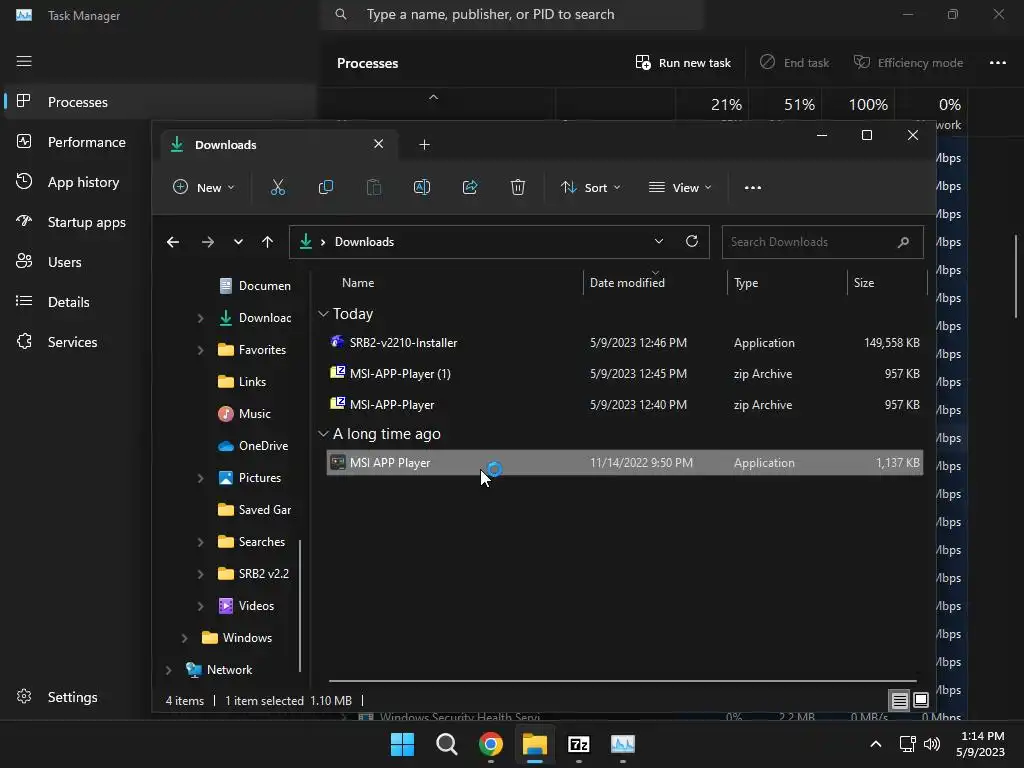Click End task button in Task Manager
This screenshot has width=1024, height=768.
pyautogui.click(x=794, y=63)
